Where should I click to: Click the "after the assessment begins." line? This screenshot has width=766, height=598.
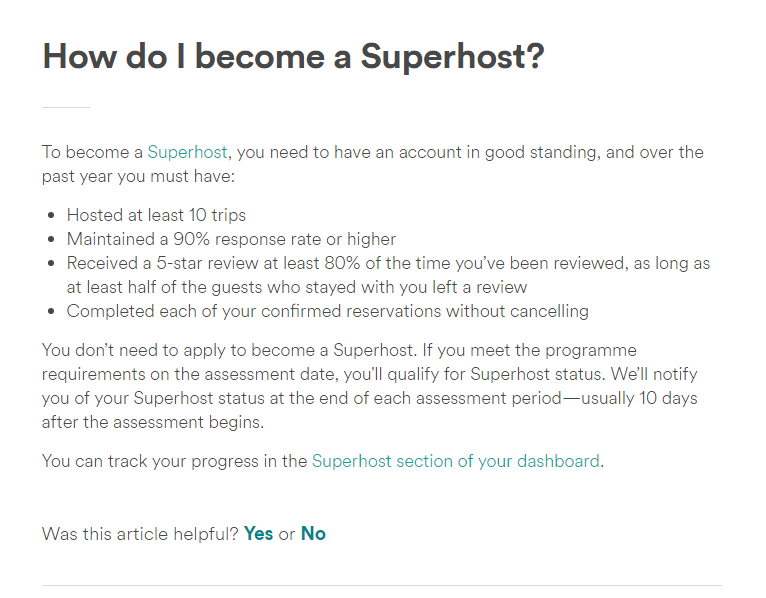[x=151, y=422]
